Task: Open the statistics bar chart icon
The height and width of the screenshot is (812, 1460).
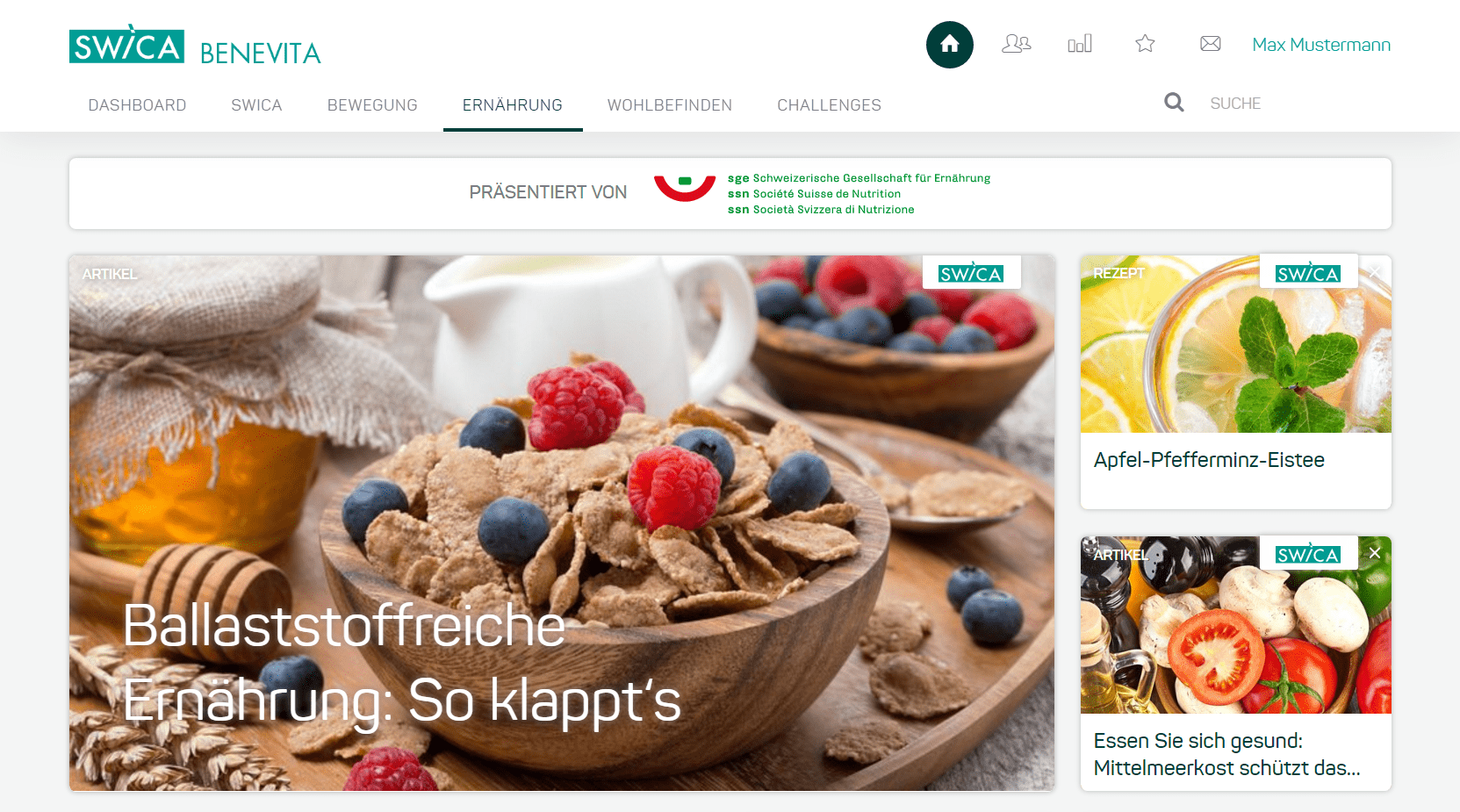Action: coord(1080,44)
